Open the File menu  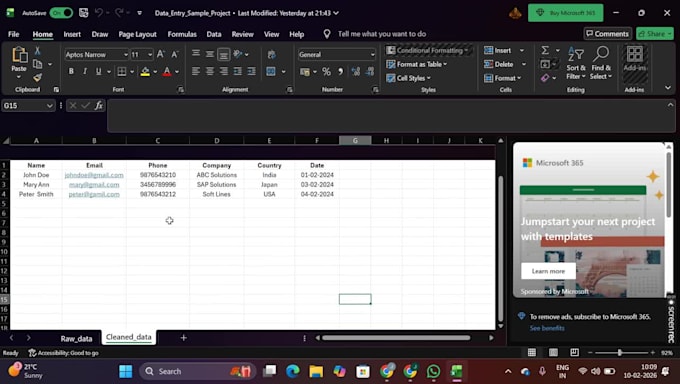tap(13, 34)
